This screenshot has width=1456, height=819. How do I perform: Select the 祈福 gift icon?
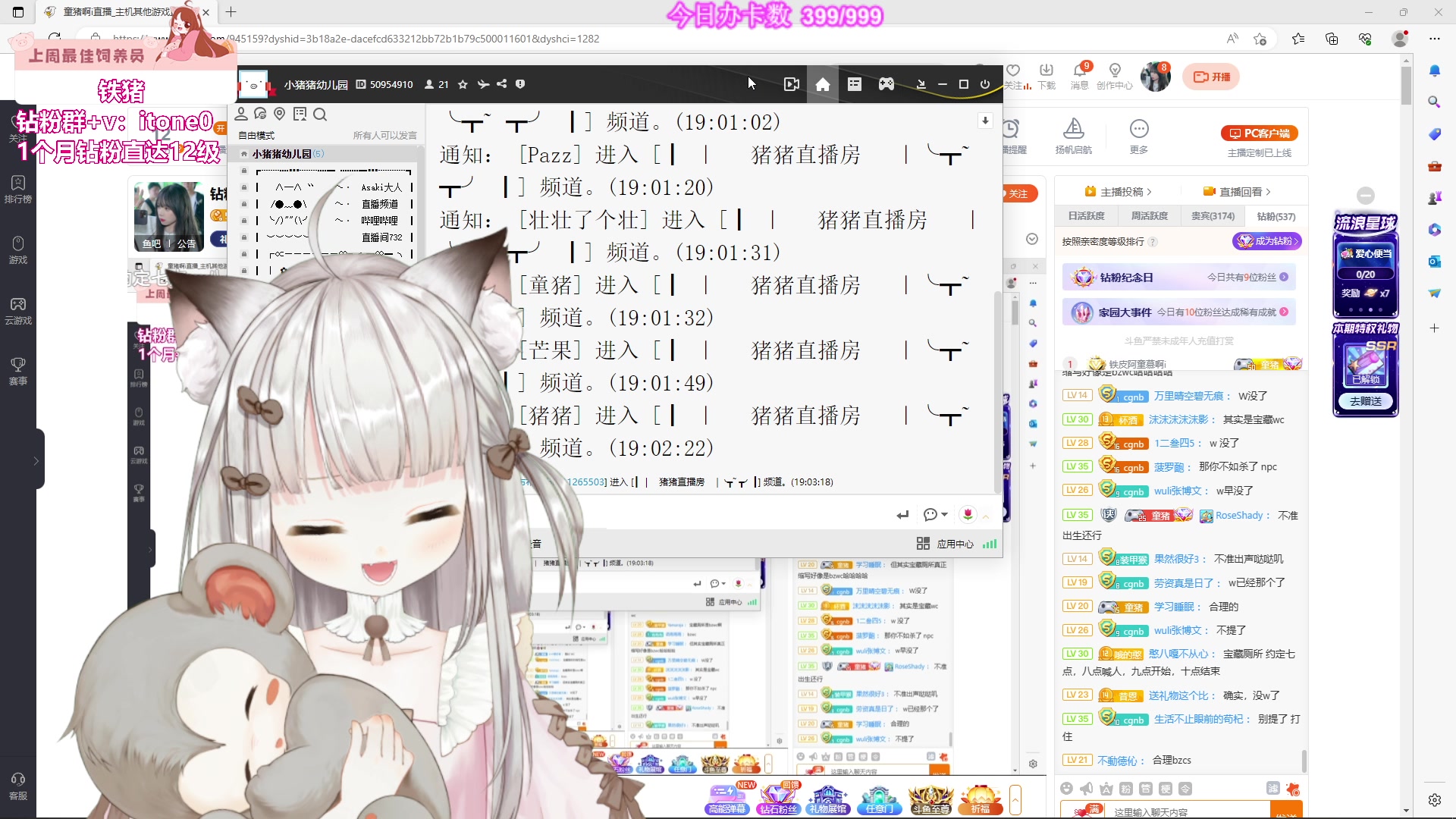[981, 799]
